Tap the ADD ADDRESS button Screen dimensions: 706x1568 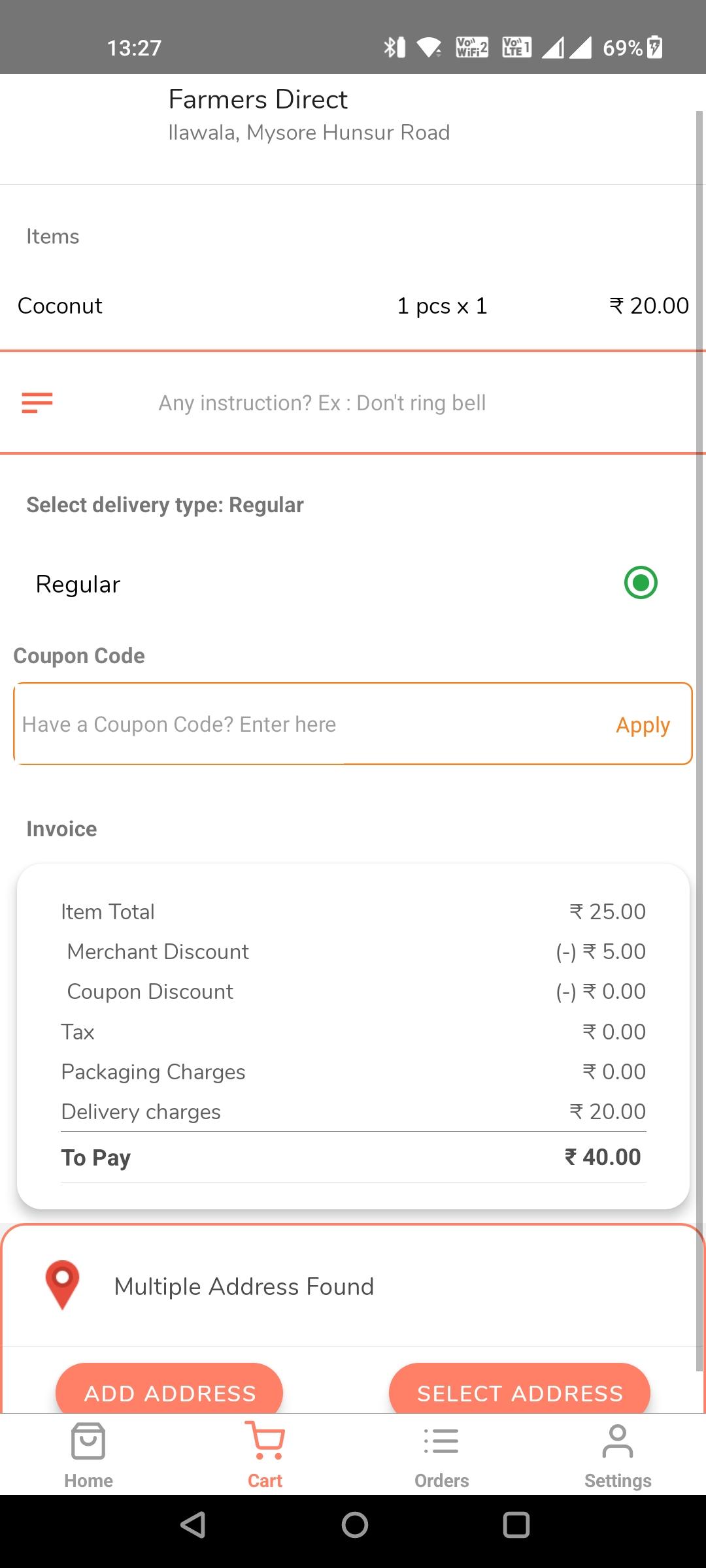(x=169, y=1388)
